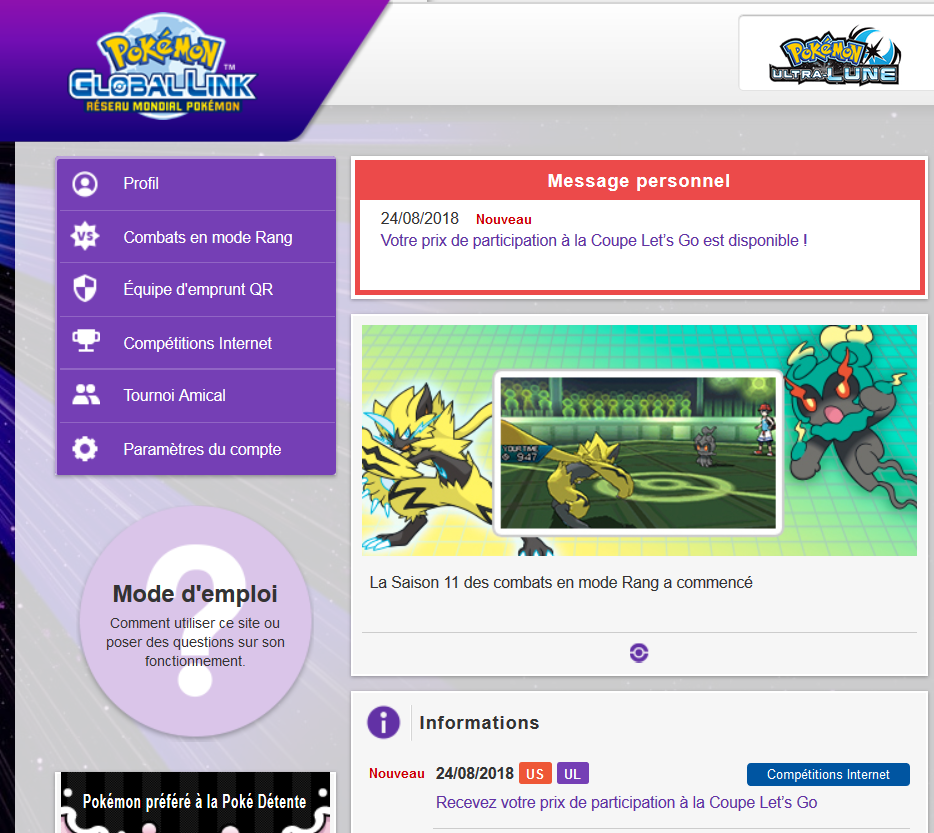Click the purple info icon beside Informations
The image size is (934, 833).
384,723
